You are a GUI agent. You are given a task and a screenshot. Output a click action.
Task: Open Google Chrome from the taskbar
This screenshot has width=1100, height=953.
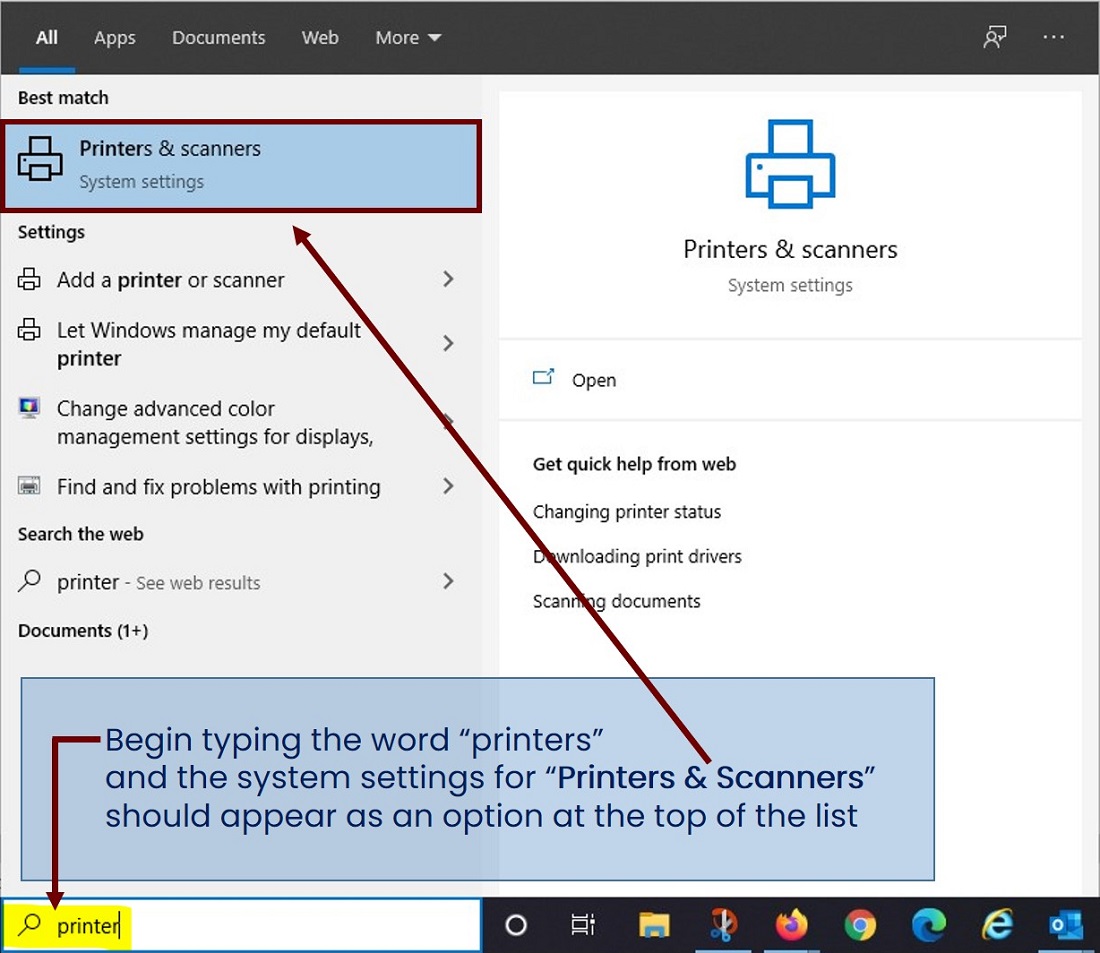point(861,925)
